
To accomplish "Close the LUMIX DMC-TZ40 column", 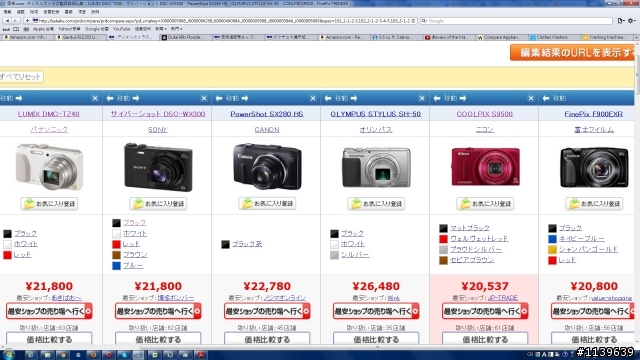I will point(95,98).
